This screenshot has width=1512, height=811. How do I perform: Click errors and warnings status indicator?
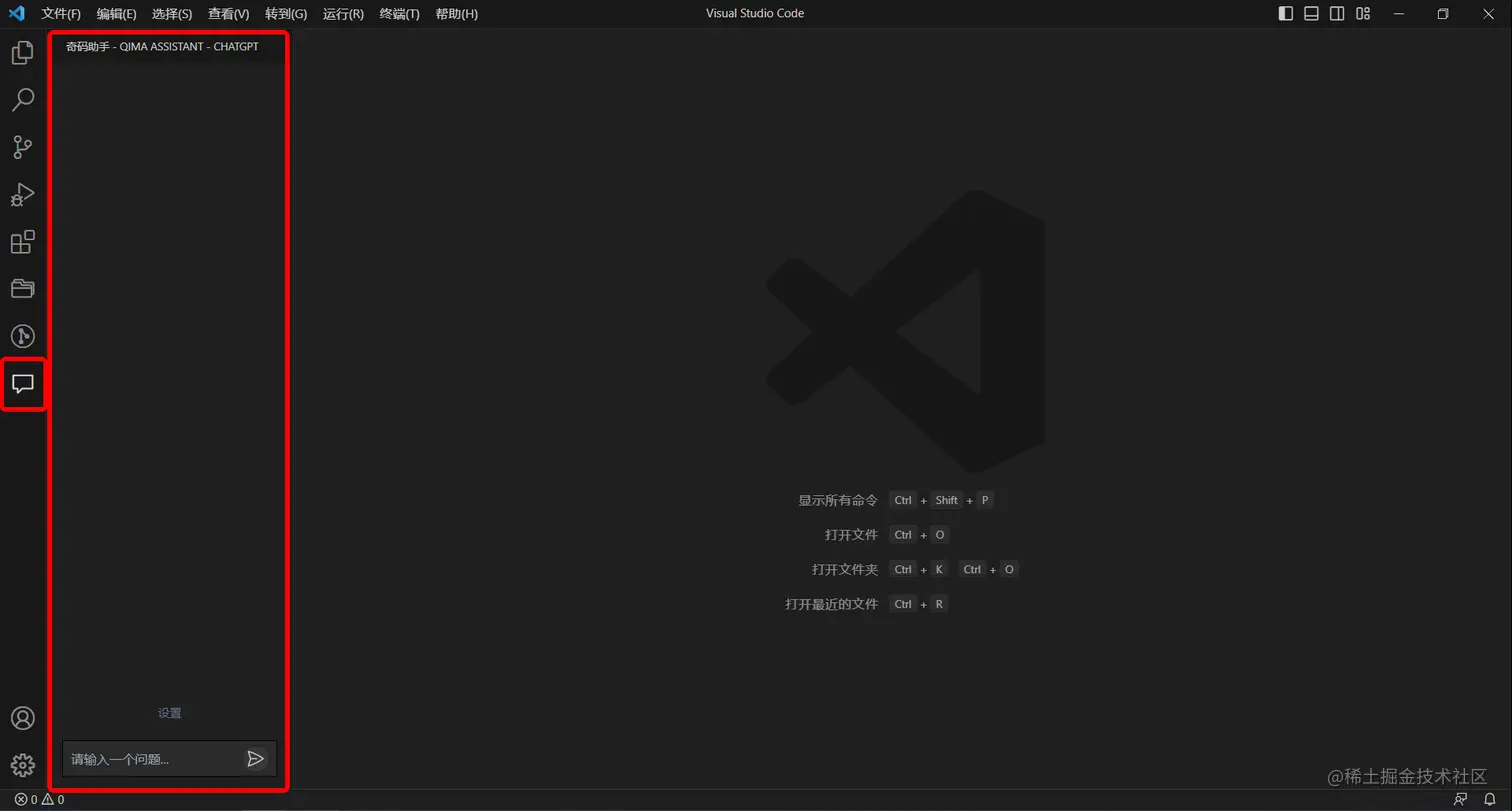39,800
